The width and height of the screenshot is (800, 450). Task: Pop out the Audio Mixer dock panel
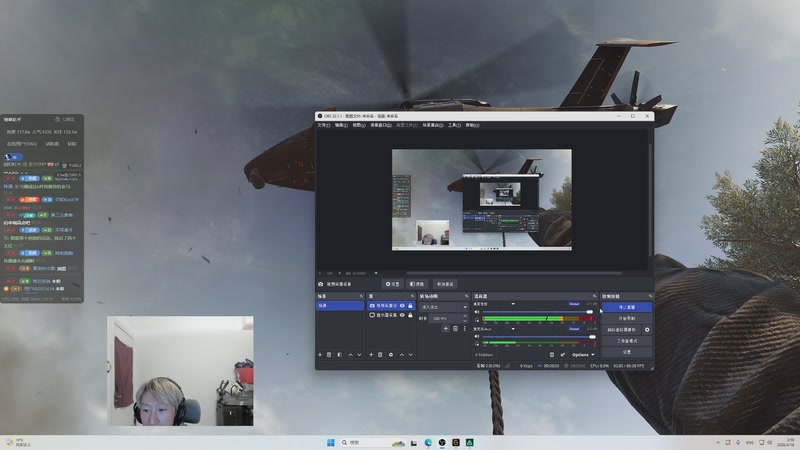click(x=594, y=296)
